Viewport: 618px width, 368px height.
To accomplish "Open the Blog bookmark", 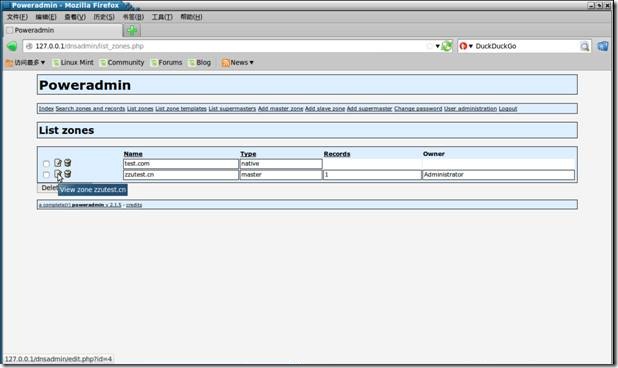I will [x=199, y=63].
